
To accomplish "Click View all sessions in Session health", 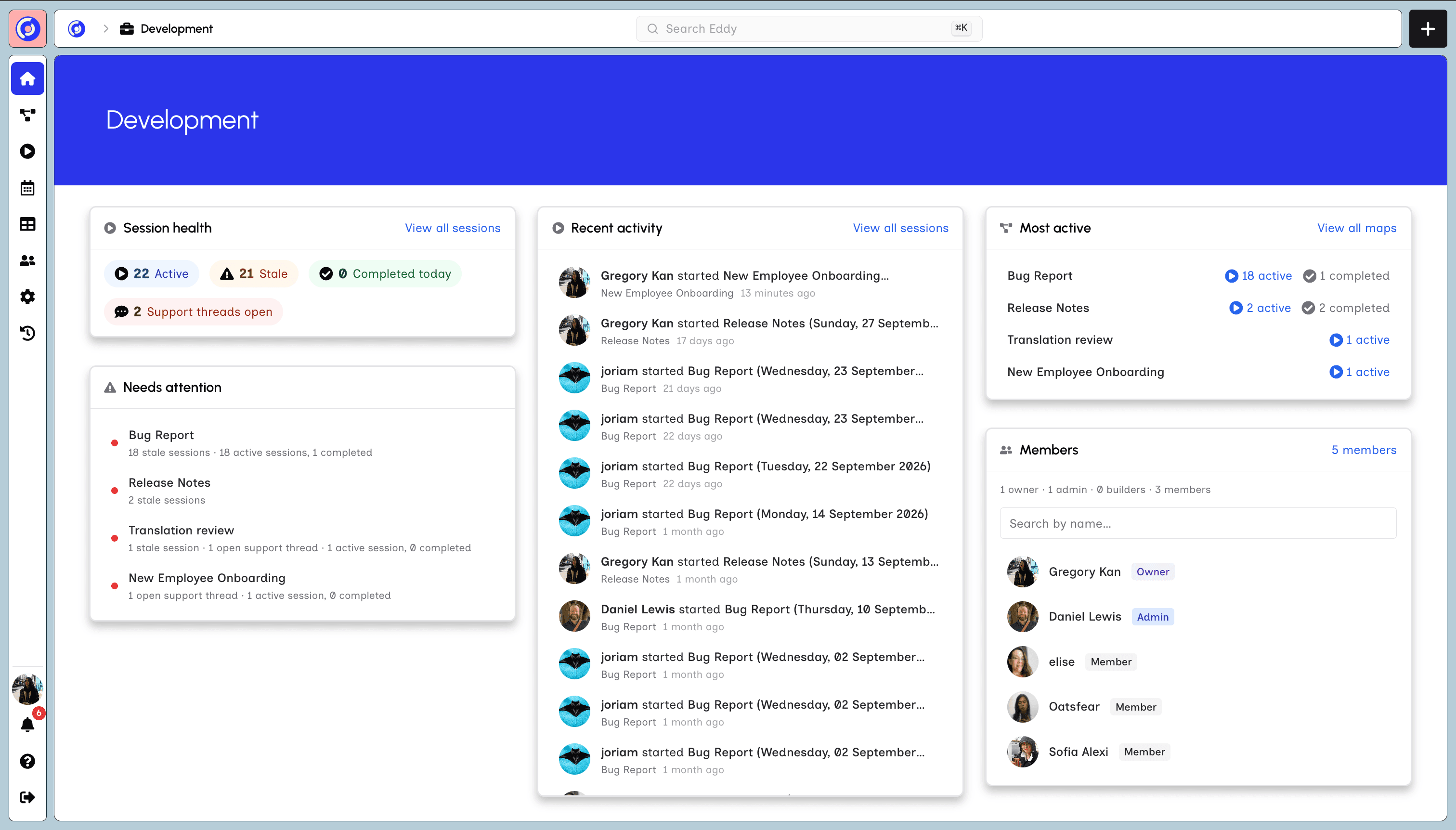I will click(453, 228).
